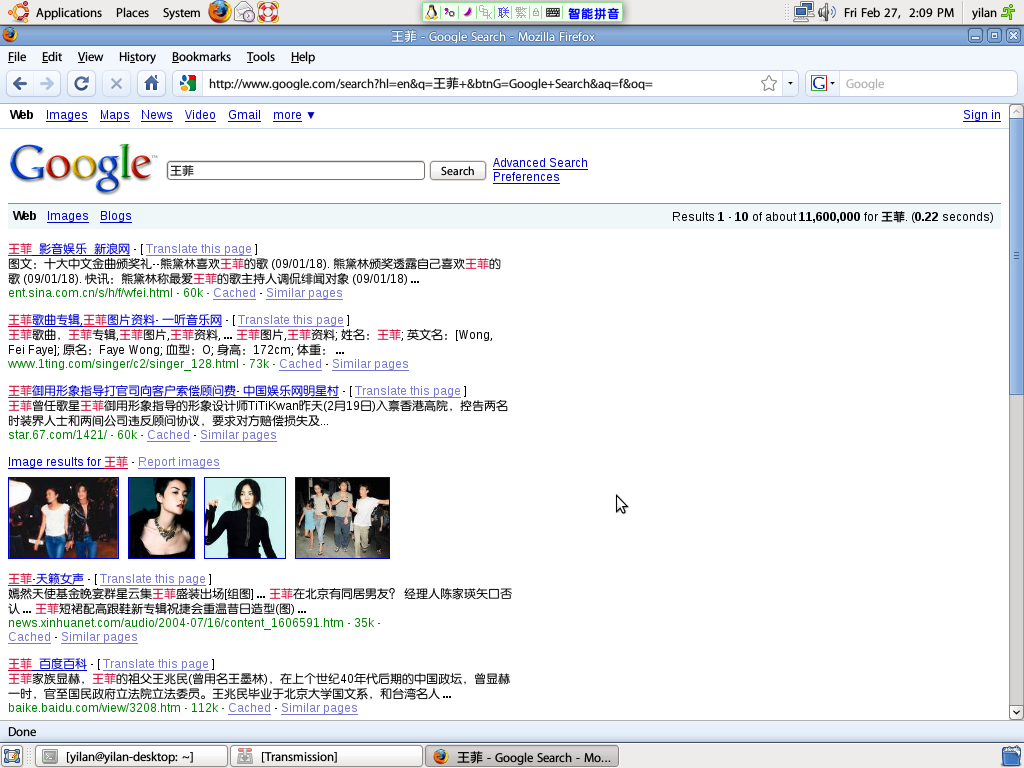Image resolution: width=1024 pixels, height=768 pixels.
Task: Click the keyboard icon in the input method bar
Action: (552, 12)
